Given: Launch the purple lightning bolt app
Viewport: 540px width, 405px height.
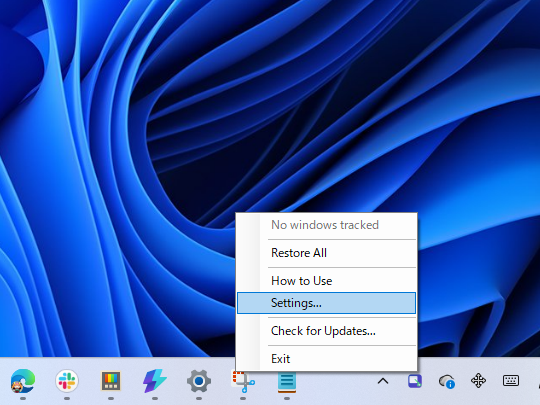Looking at the screenshot, I should (155, 381).
